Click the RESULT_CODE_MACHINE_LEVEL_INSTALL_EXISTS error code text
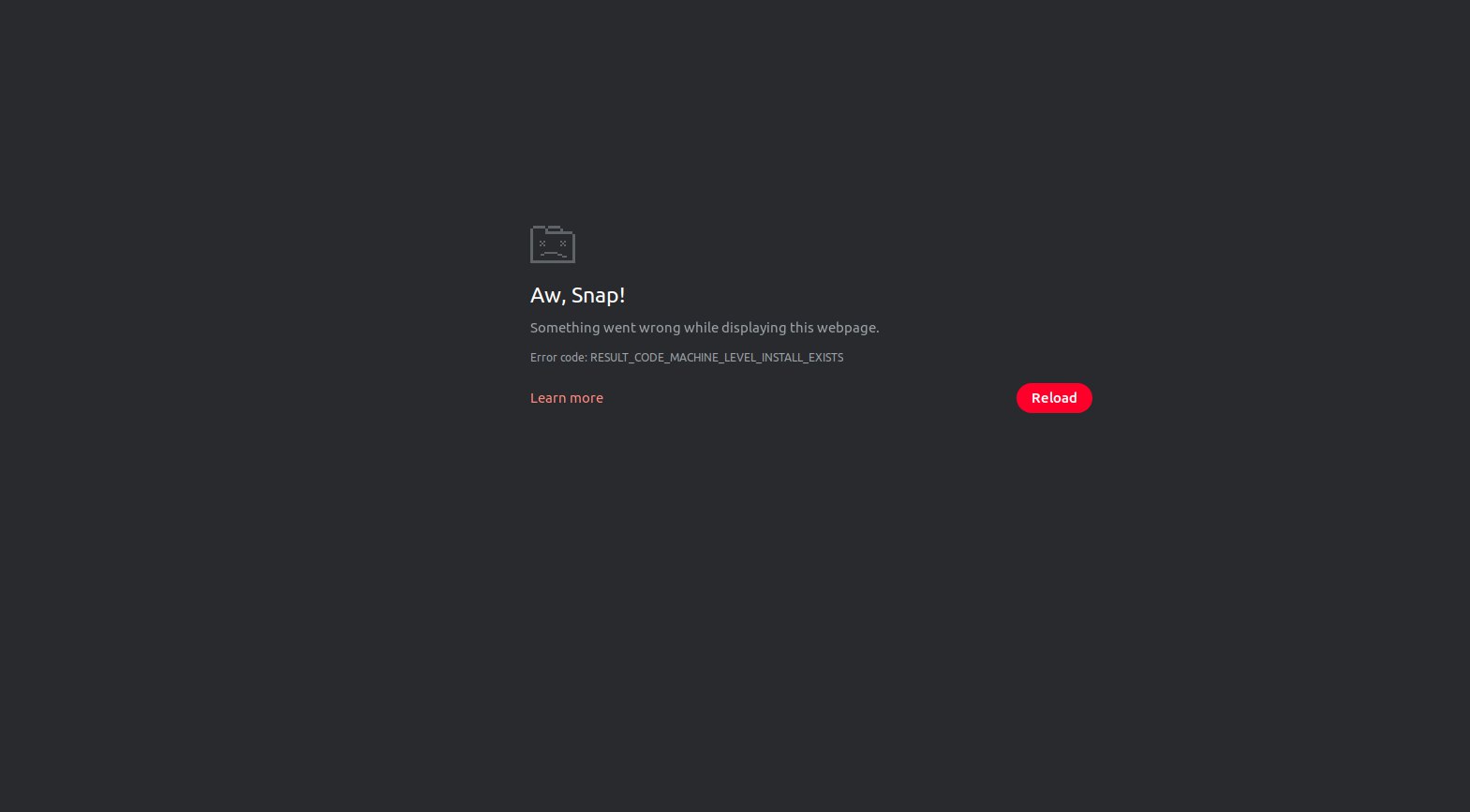This screenshot has height=812, width=1470. 717,358
